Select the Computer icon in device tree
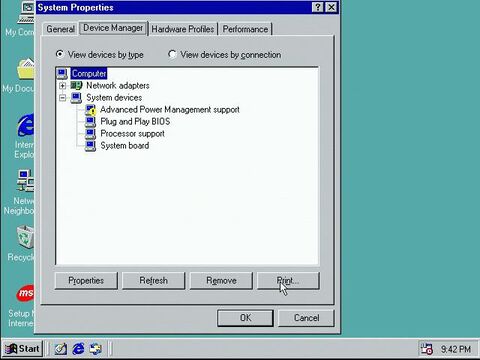Image resolution: width=480 pixels, height=360 pixels. click(x=62, y=74)
